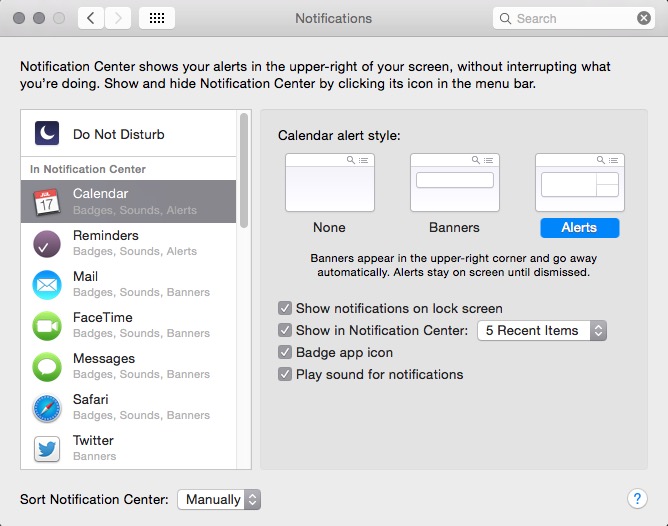Screen dimensions: 668x526
Task: Open help with the question mark button
Action: 637,498
